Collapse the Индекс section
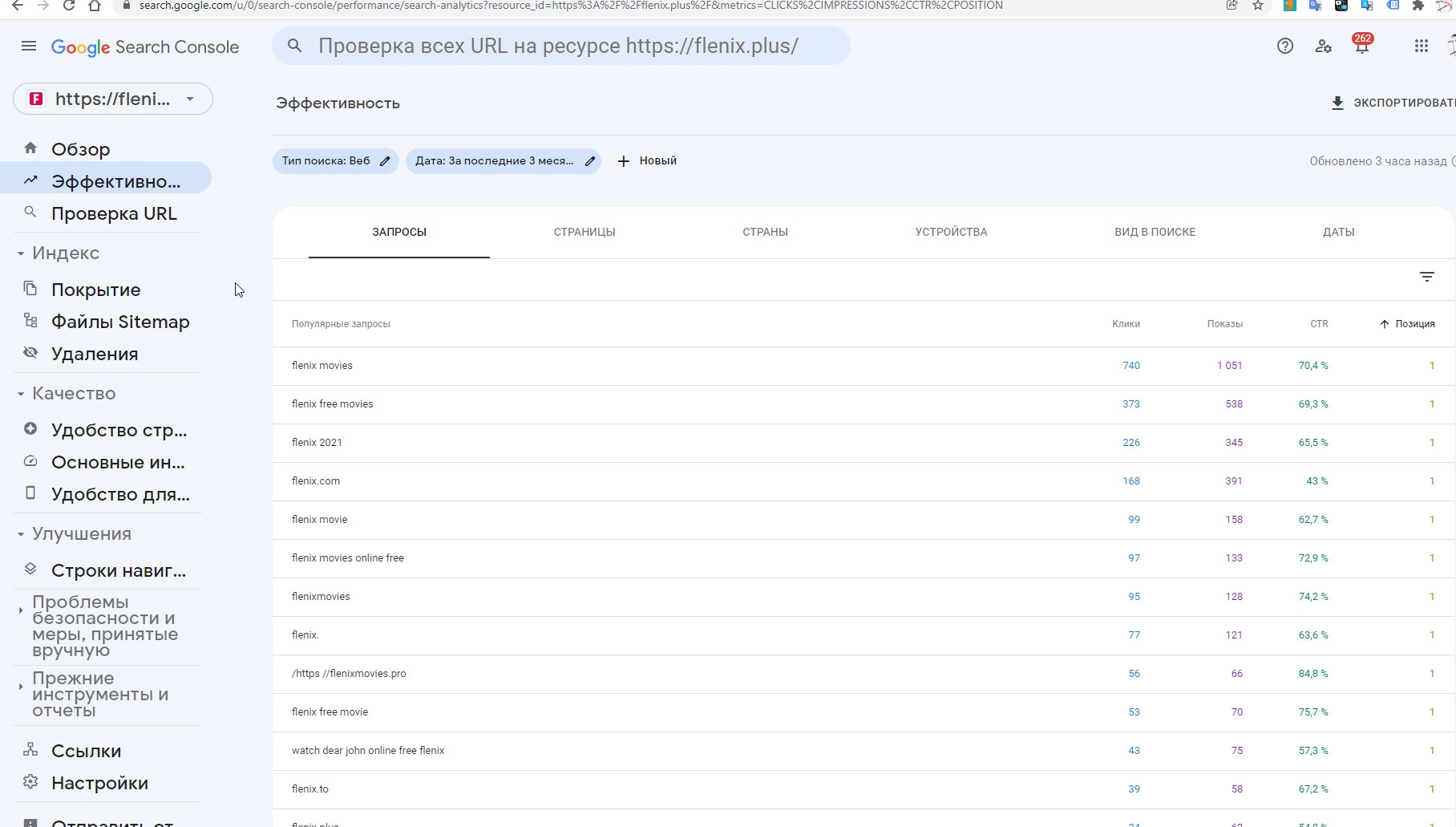 point(21,253)
